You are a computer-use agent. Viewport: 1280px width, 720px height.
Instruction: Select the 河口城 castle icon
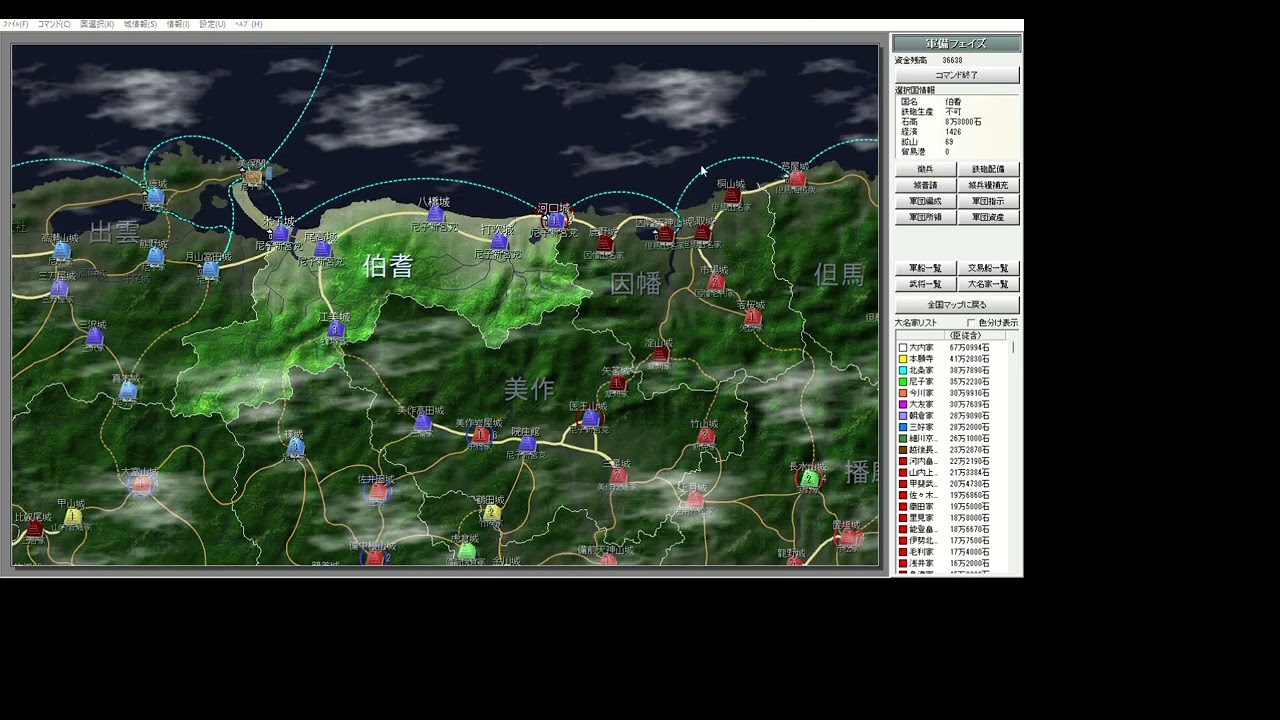coord(555,220)
